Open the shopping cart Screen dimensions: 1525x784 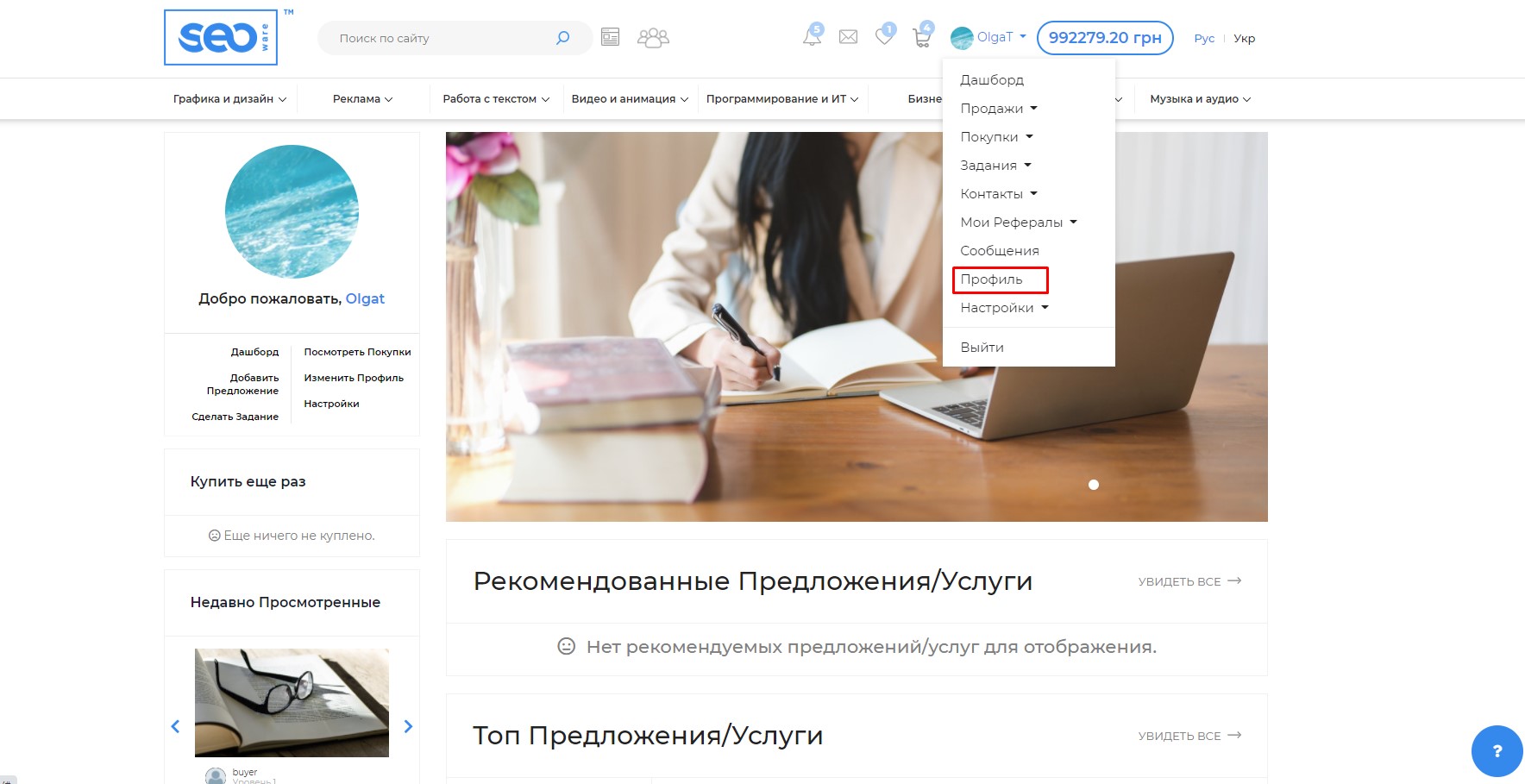tap(921, 38)
